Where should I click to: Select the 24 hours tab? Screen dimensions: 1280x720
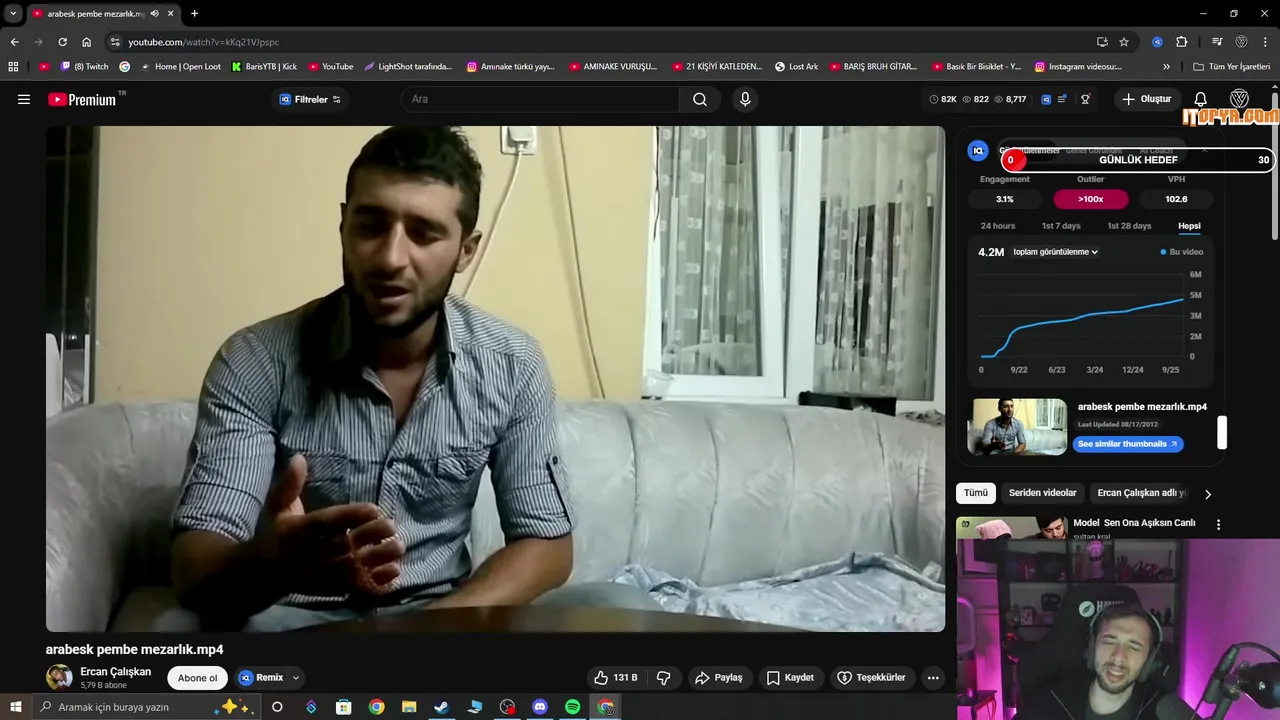[x=998, y=226]
